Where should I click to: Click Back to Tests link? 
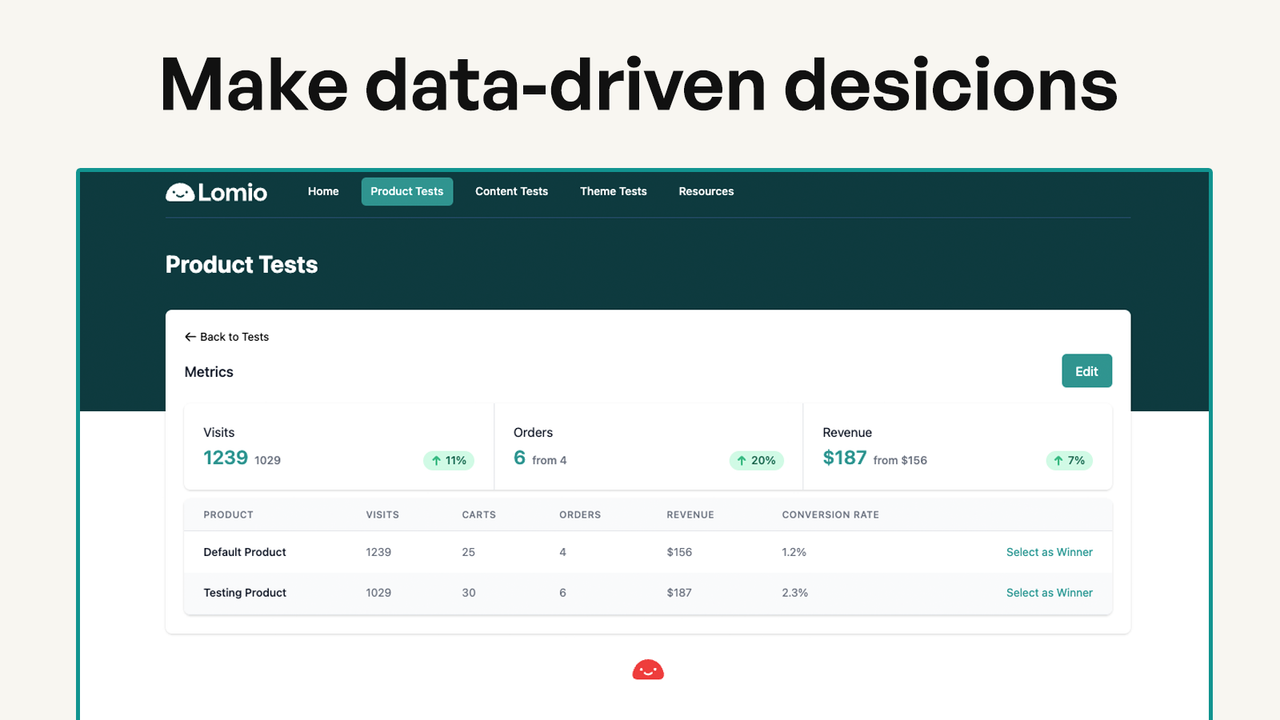227,337
